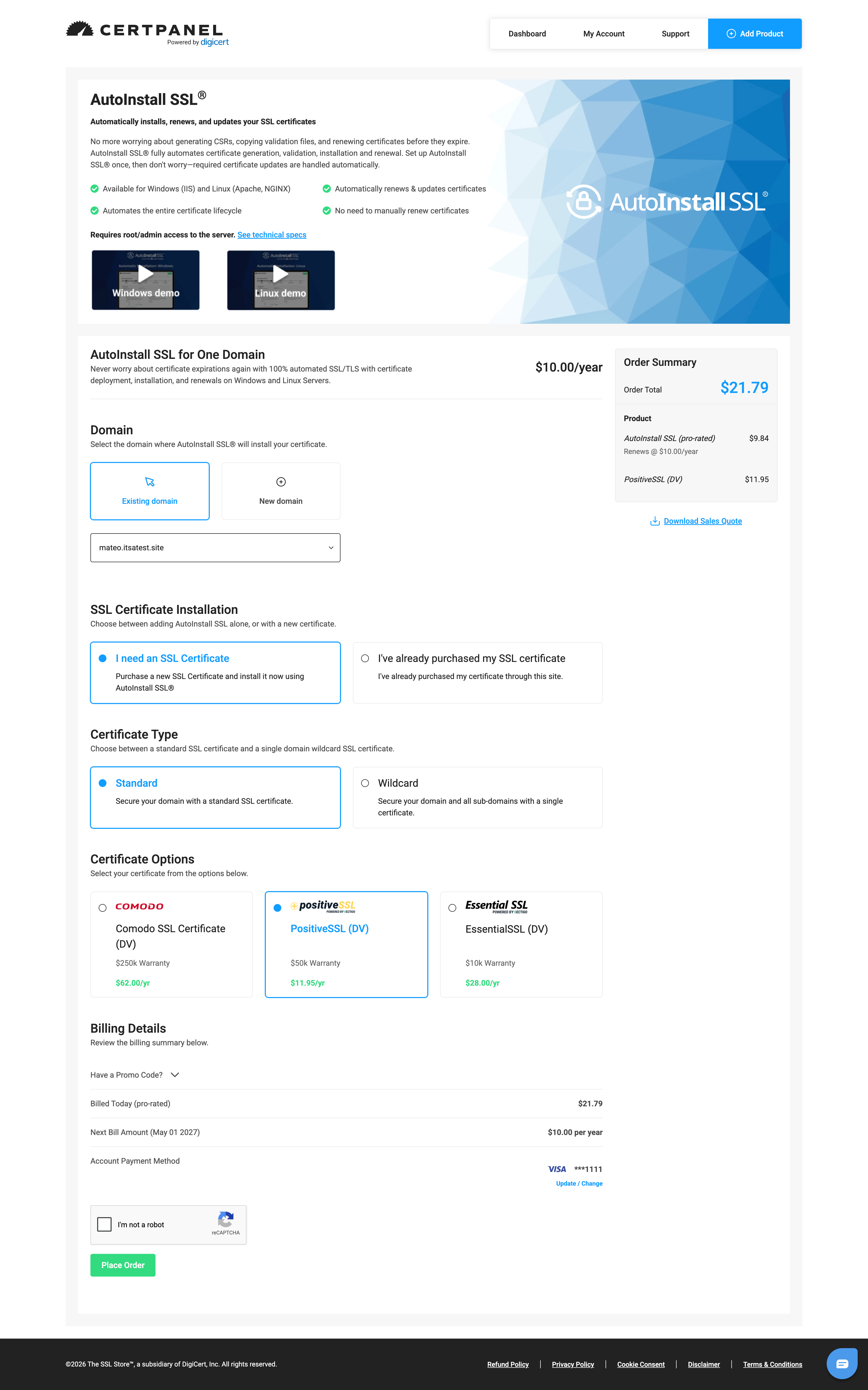The height and width of the screenshot is (1390, 868).
Task: Open My Account in the navigation
Action: (x=604, y=34)
